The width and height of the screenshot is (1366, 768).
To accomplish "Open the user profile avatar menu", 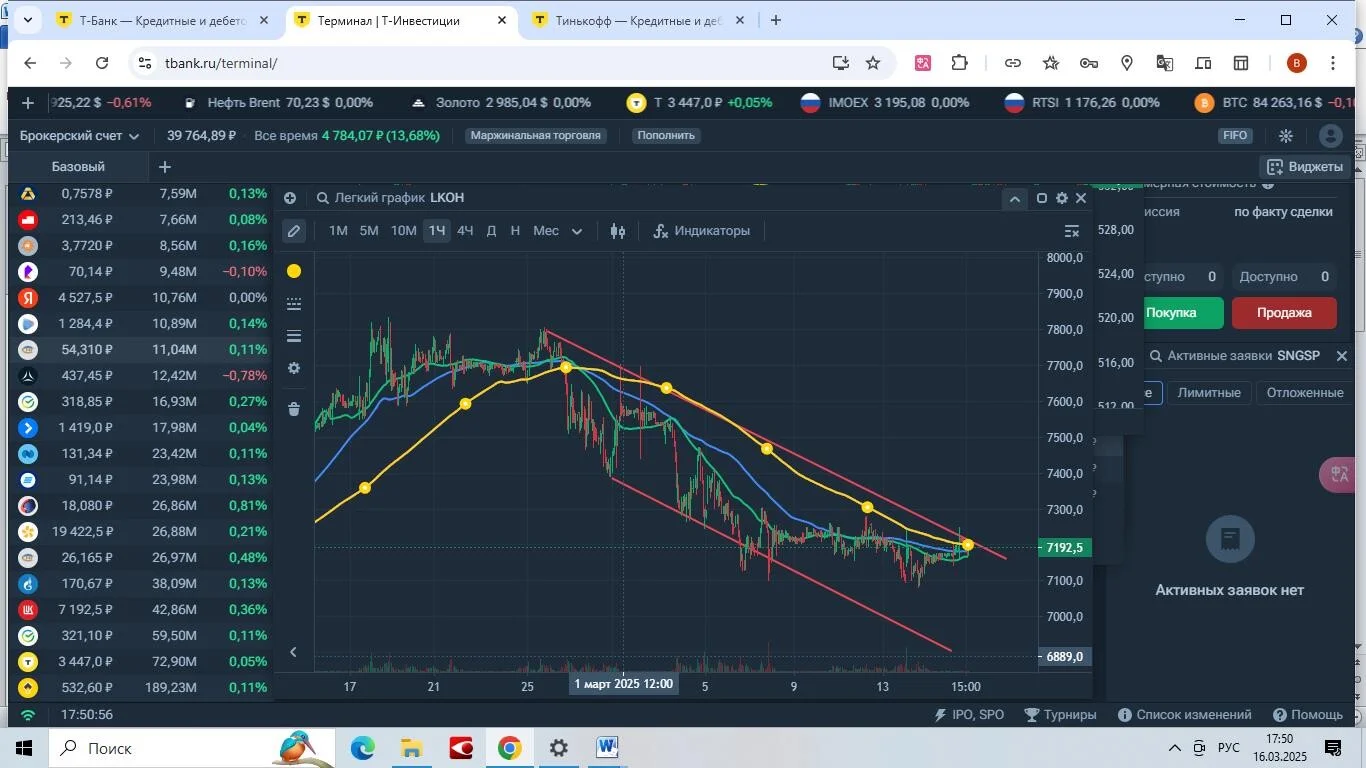I will [x=1330, y=136].
